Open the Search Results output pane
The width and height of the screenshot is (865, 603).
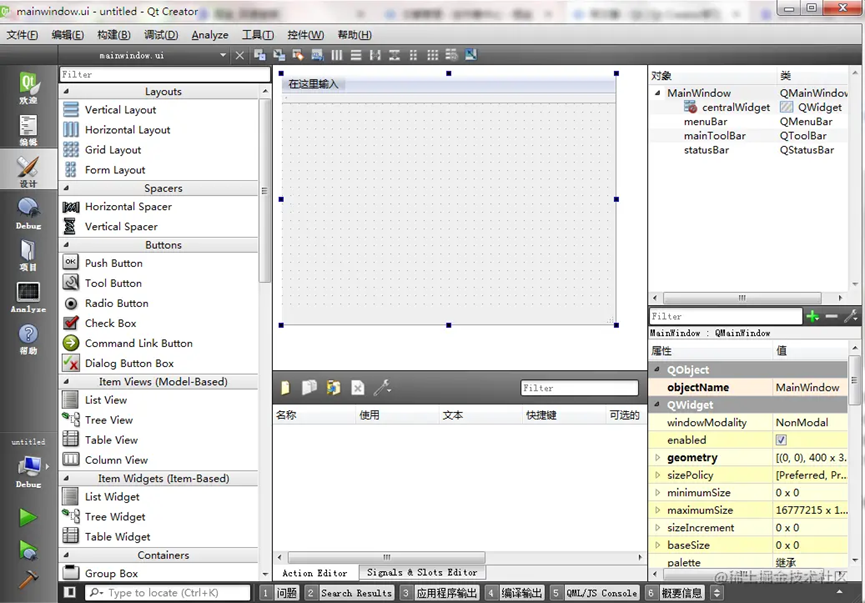349,593
